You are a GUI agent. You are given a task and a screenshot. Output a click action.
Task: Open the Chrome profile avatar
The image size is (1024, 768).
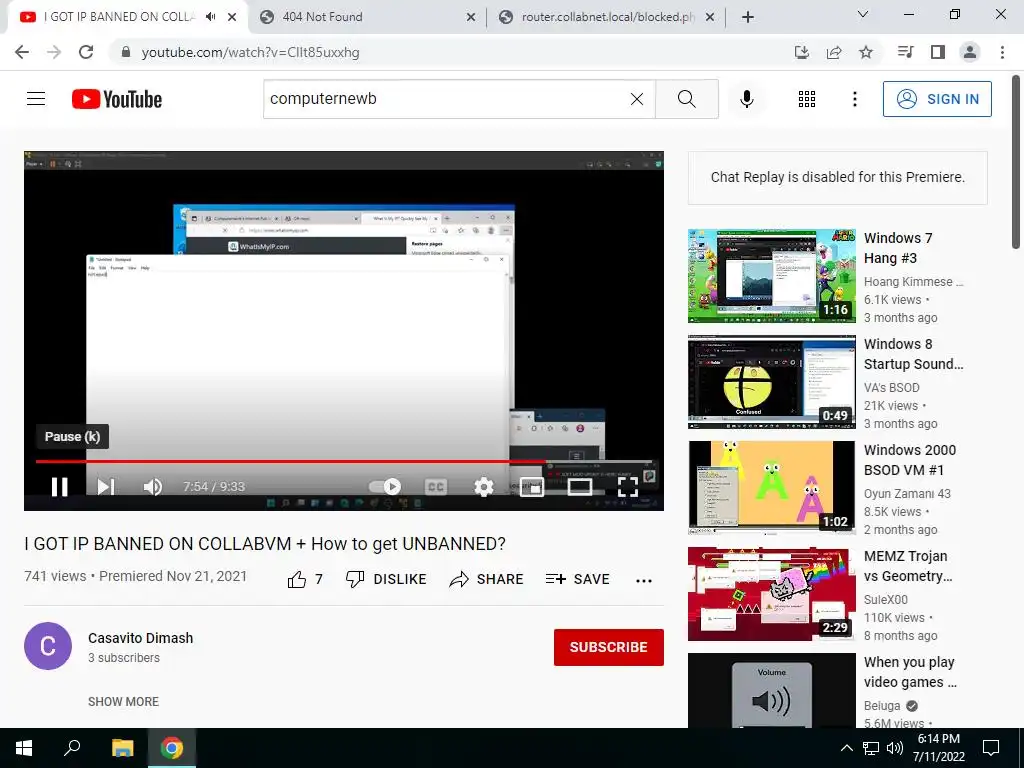pyautogui.click(x=970, y=52)
